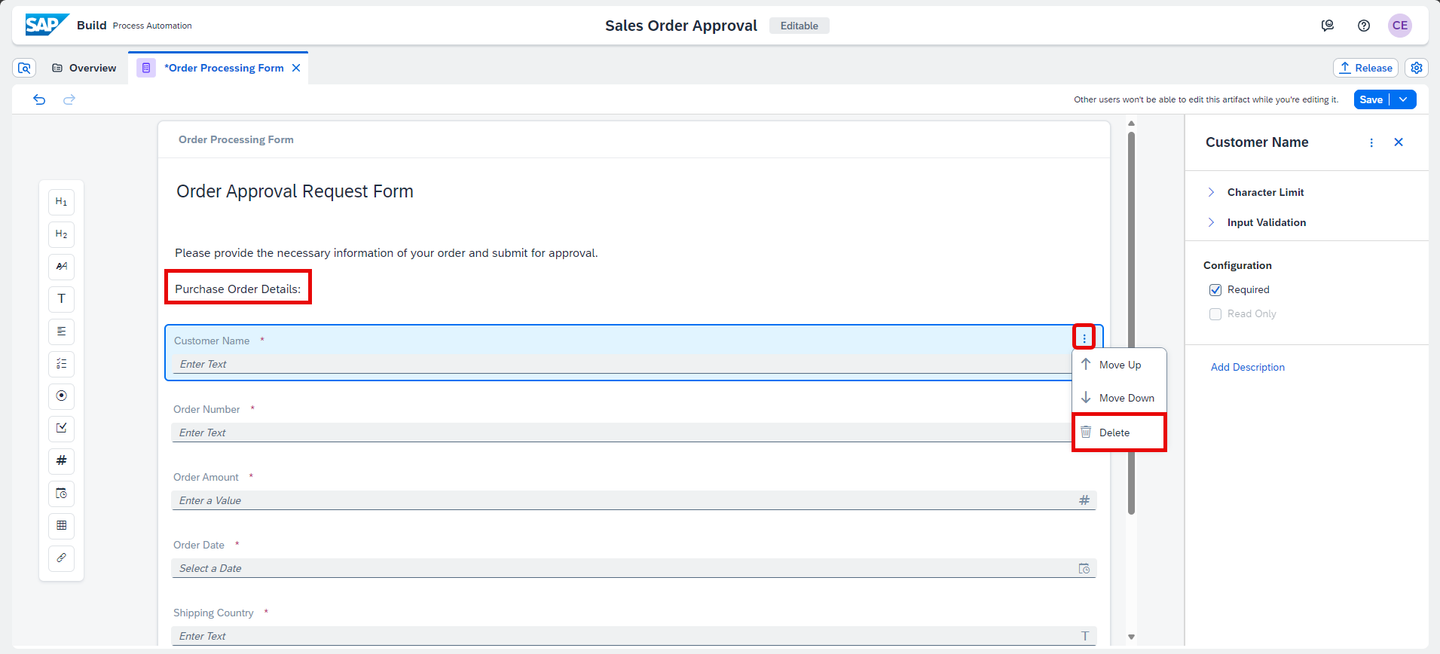Open the project settings gear icon
The width and height of the screenshot is (1440, 654).
(1416, 68)
